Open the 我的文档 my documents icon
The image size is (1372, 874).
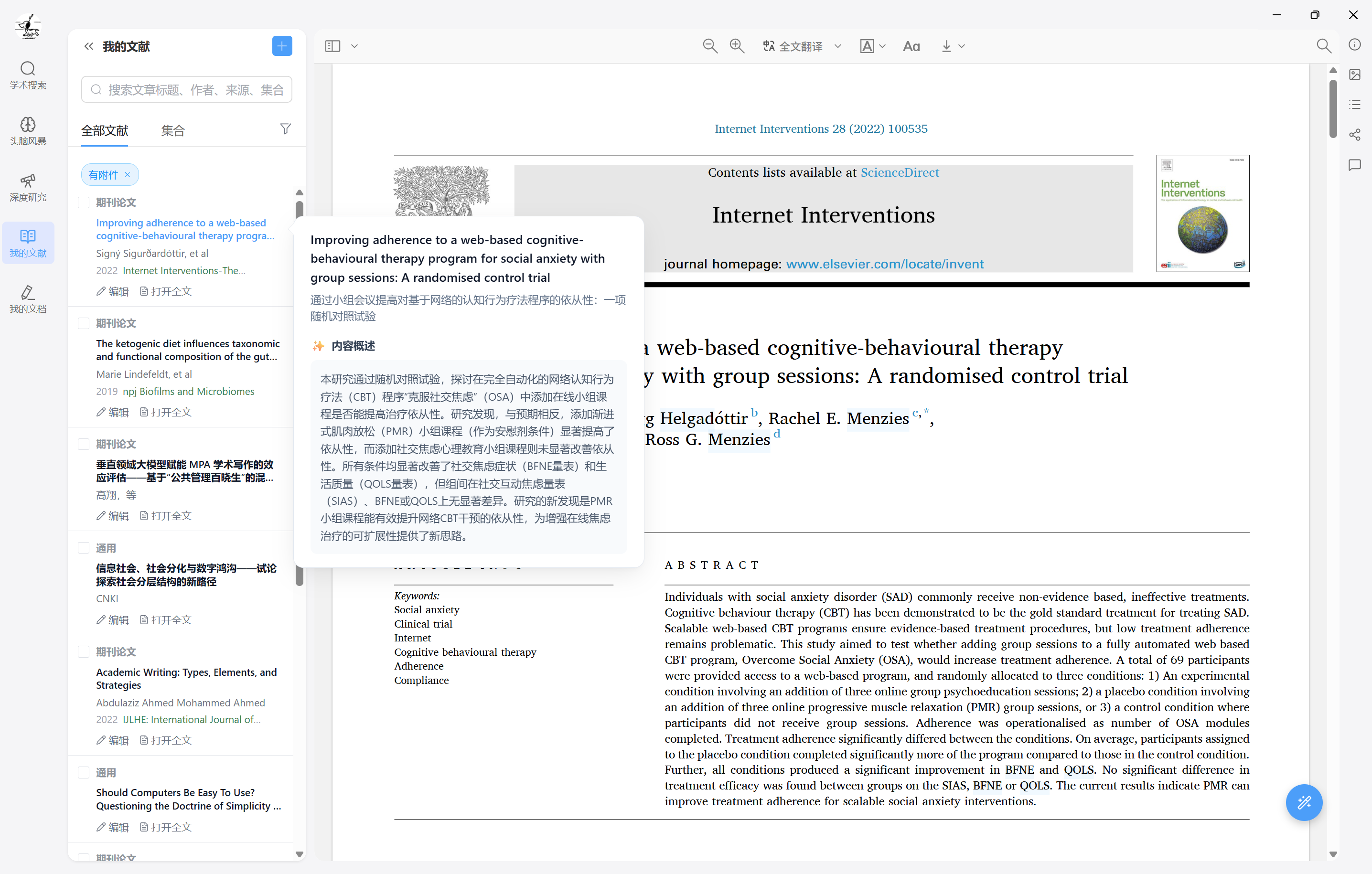(27, 298)
